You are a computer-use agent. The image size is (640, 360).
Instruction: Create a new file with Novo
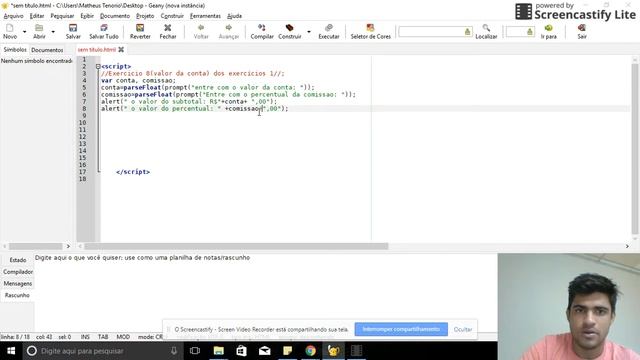coord(10,31)
